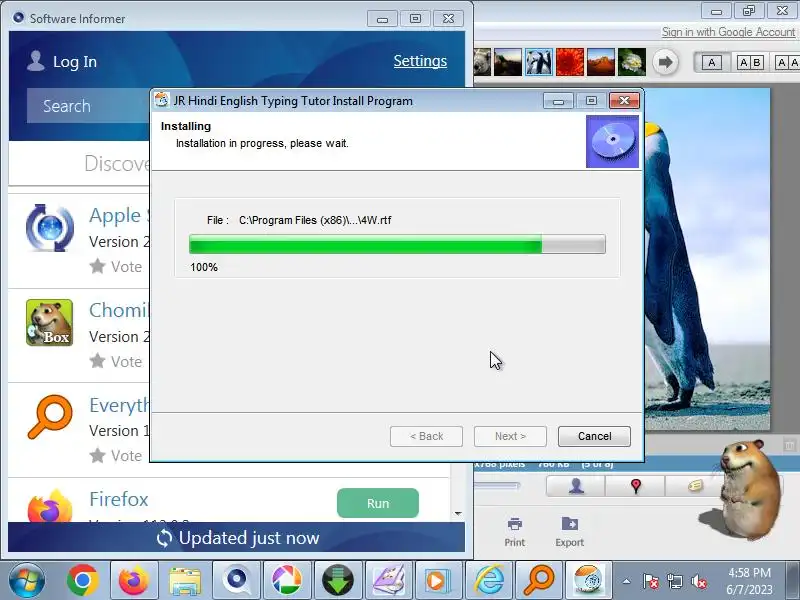The width and height of the screenshot is (800, 600).
Task: Click Print in Picasa viewer
Action: pos(514,532)
